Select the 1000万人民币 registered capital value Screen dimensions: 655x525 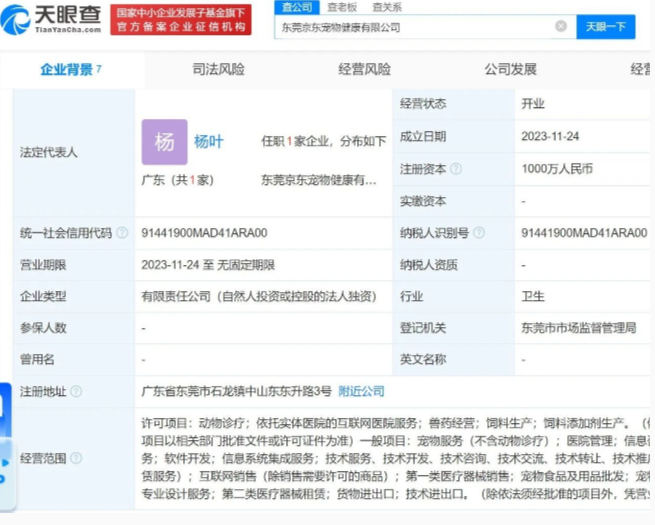point(557,169)
